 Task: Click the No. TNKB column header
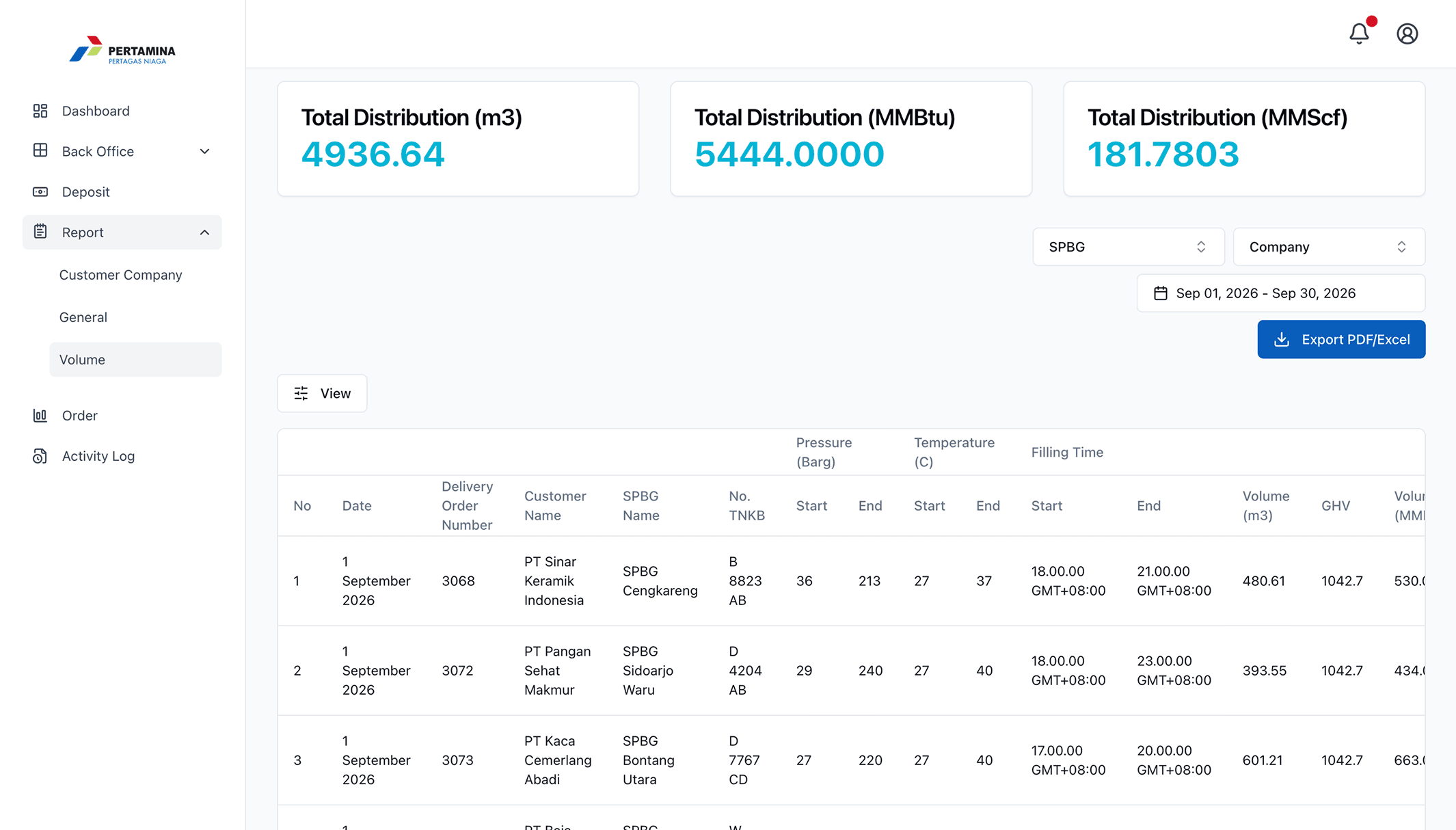point(746,506)
